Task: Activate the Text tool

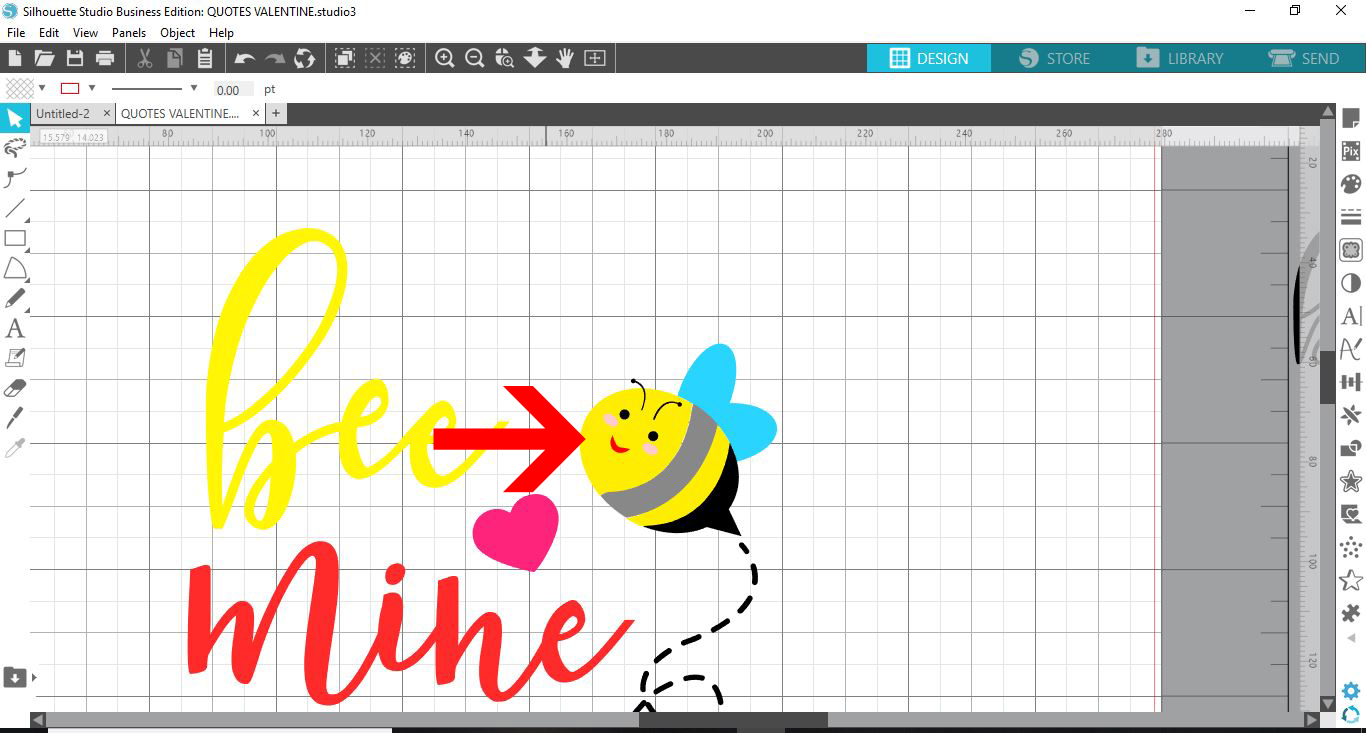Action: coord(14,328)
